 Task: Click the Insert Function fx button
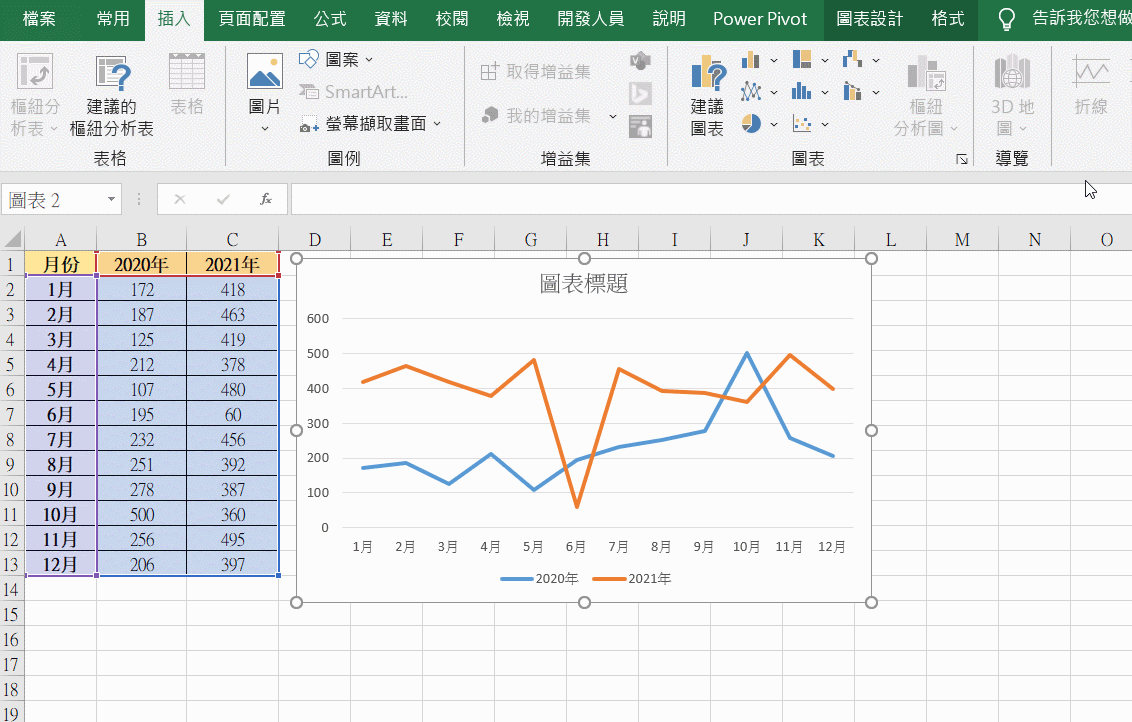tap(266, 199)
